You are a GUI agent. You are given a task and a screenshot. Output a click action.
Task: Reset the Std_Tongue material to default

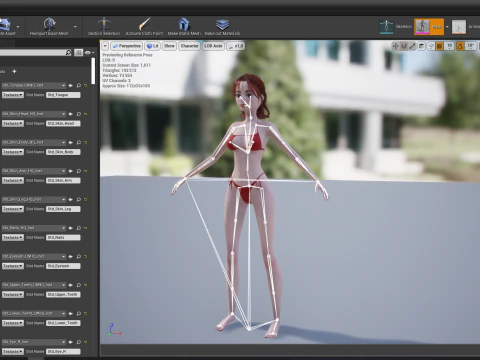pos(86,86)
